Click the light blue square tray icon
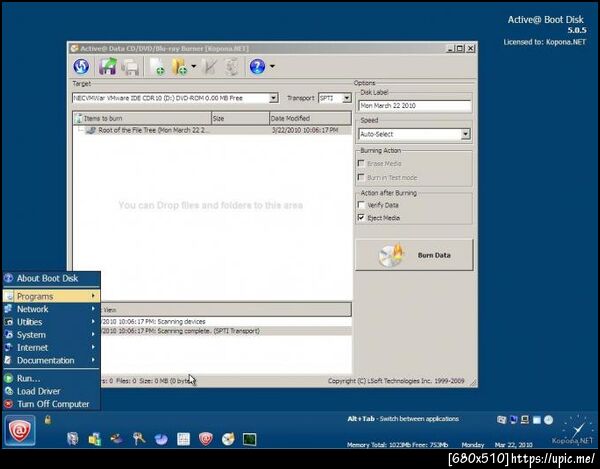 point(537,420)
